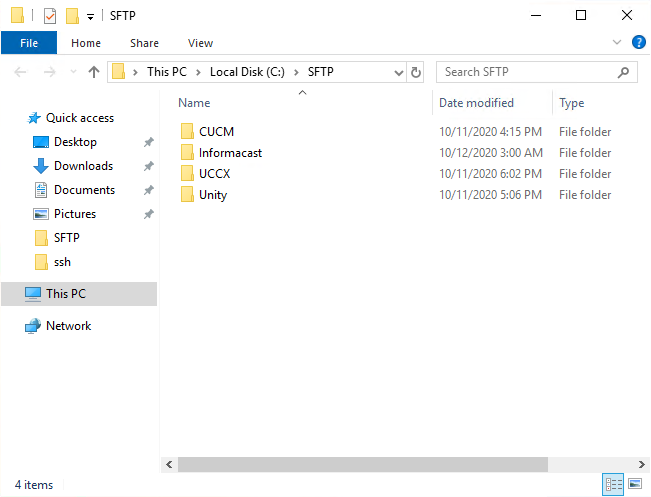Open Downloads in the navigation pane

73,166
